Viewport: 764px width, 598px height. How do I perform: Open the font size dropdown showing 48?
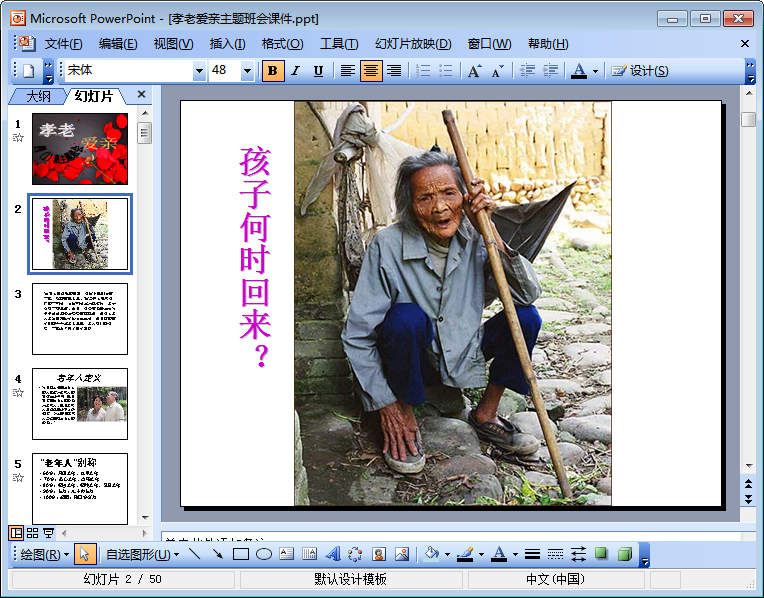click(248, 71)
